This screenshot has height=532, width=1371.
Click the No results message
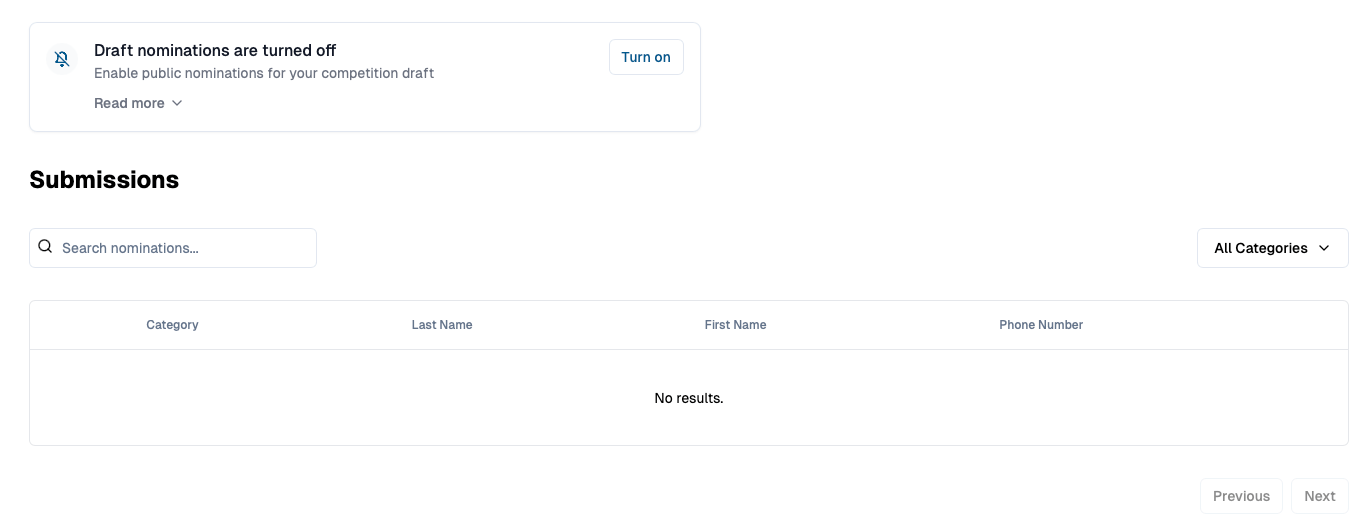(x=688, y=398)
